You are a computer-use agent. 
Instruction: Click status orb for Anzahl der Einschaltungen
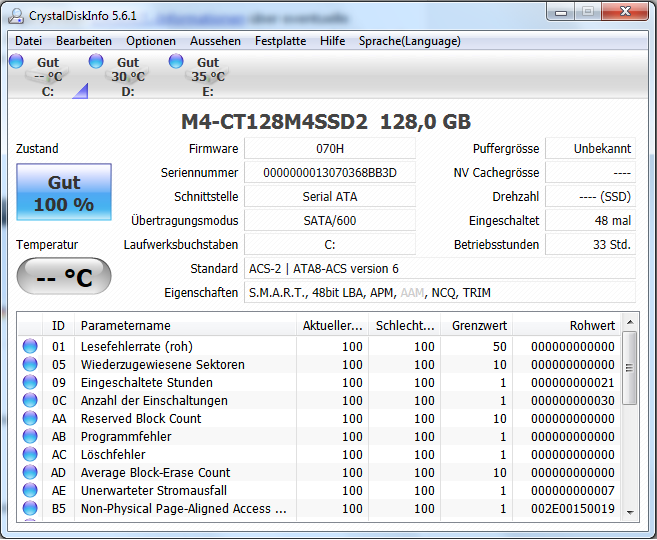coord(30,400)
